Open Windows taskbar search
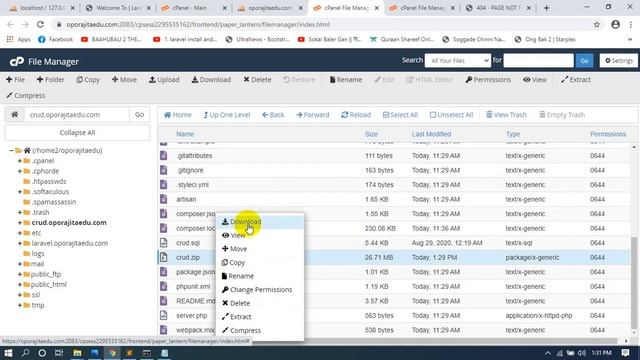This screenshot has width=640, height=360. (25, 353)
